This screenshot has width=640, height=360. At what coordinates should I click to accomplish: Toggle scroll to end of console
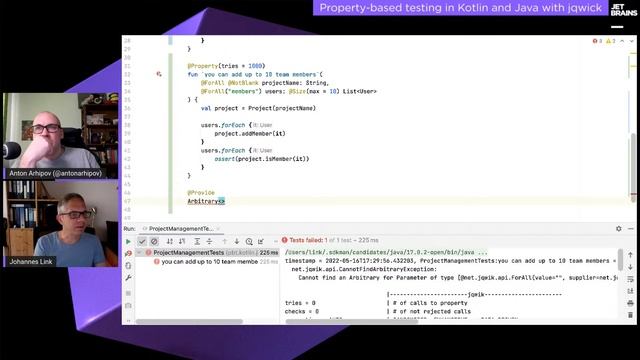point(630,291)
